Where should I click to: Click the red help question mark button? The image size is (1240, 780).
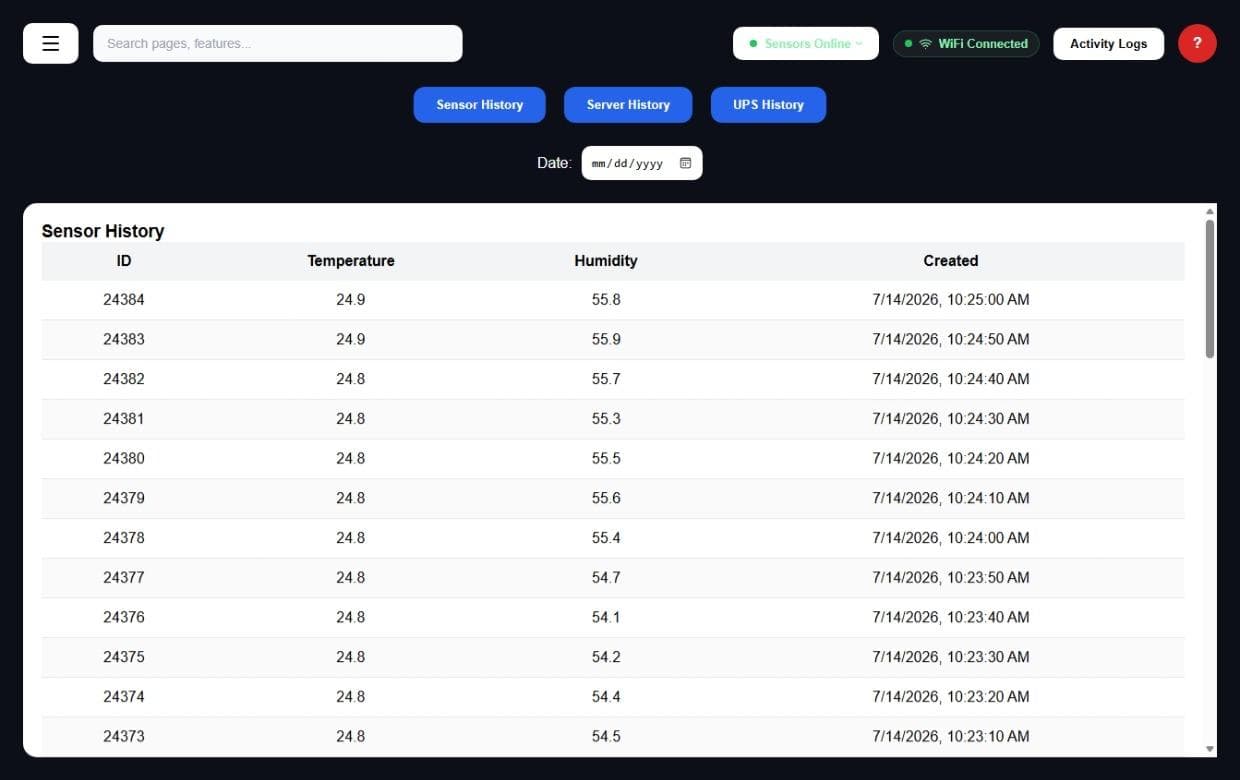click(1197, 43)
